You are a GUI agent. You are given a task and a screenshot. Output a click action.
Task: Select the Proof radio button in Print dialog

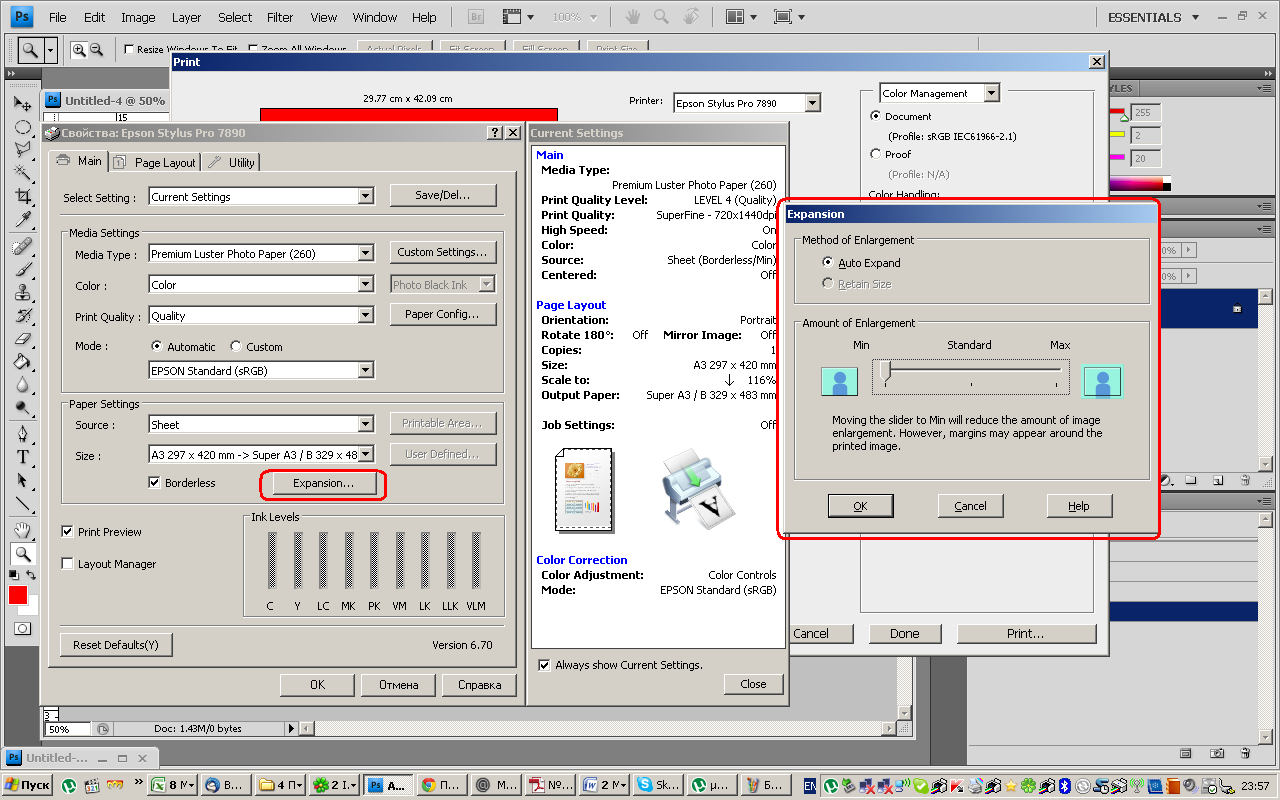pyautogui.click(x=876, y=155)
